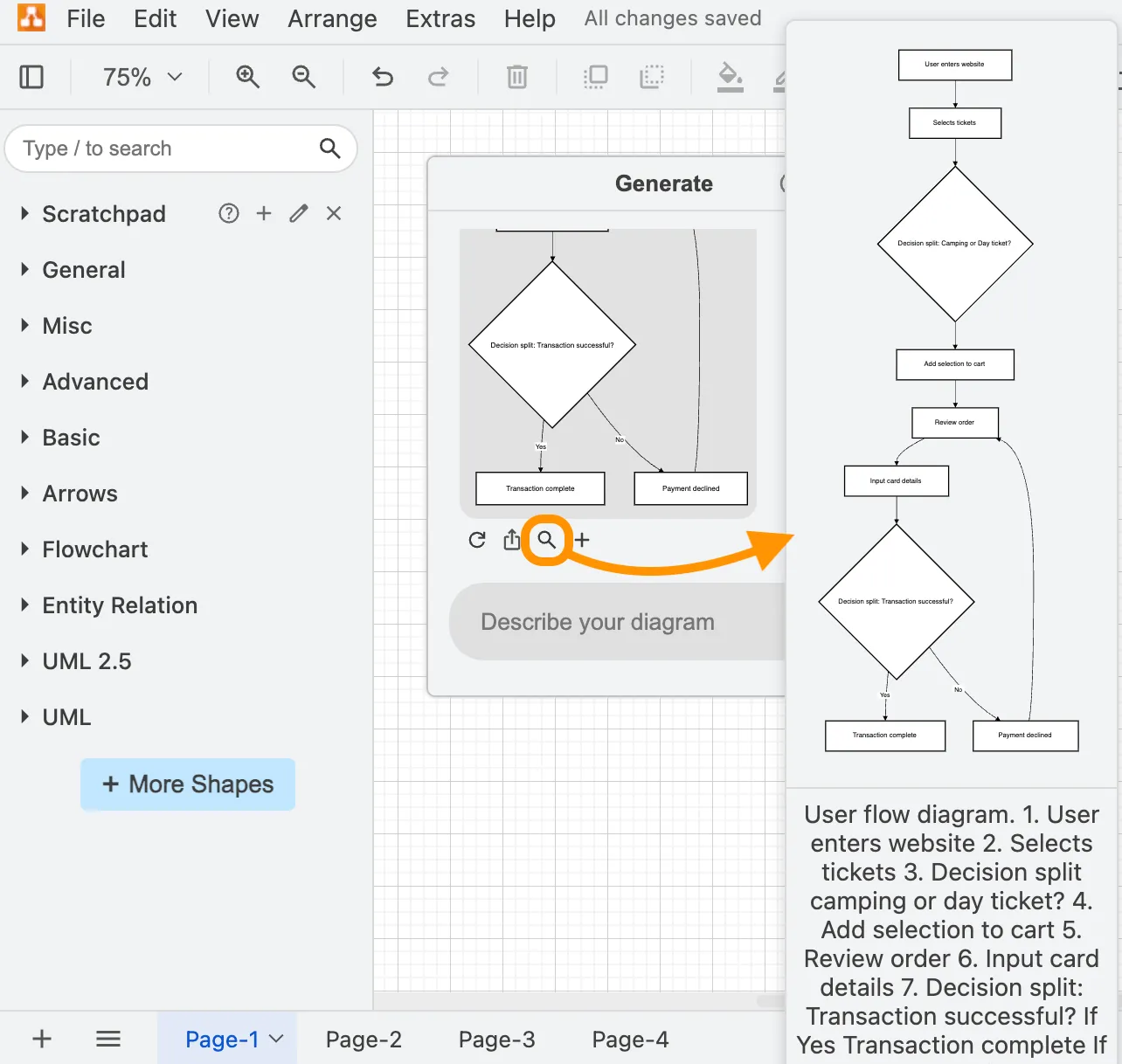
Task: Add to Scratchpad with plus icon
Action: [x=264, y=213]
